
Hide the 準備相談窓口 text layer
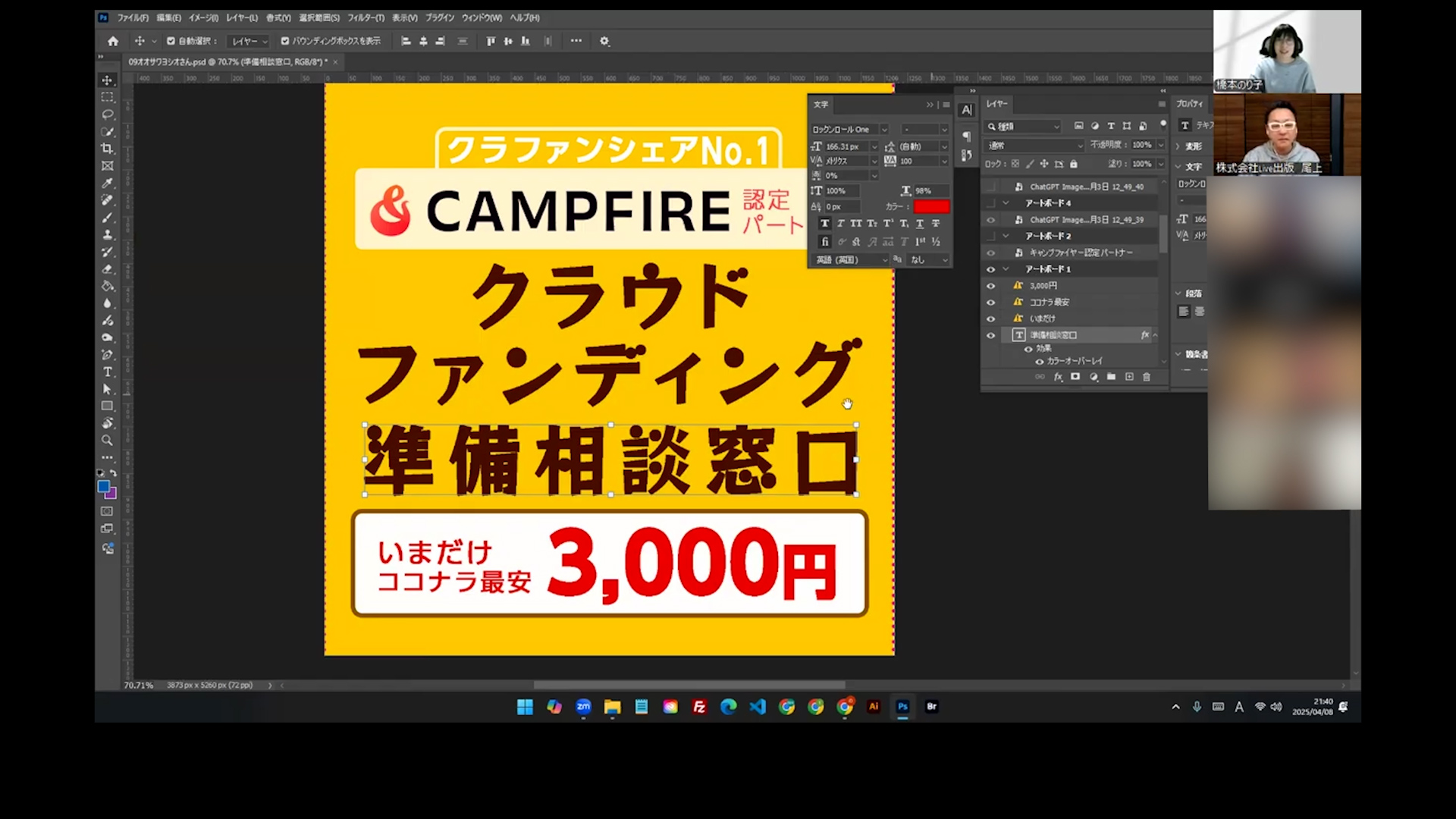pyautogui.click(x=990, y=335)
